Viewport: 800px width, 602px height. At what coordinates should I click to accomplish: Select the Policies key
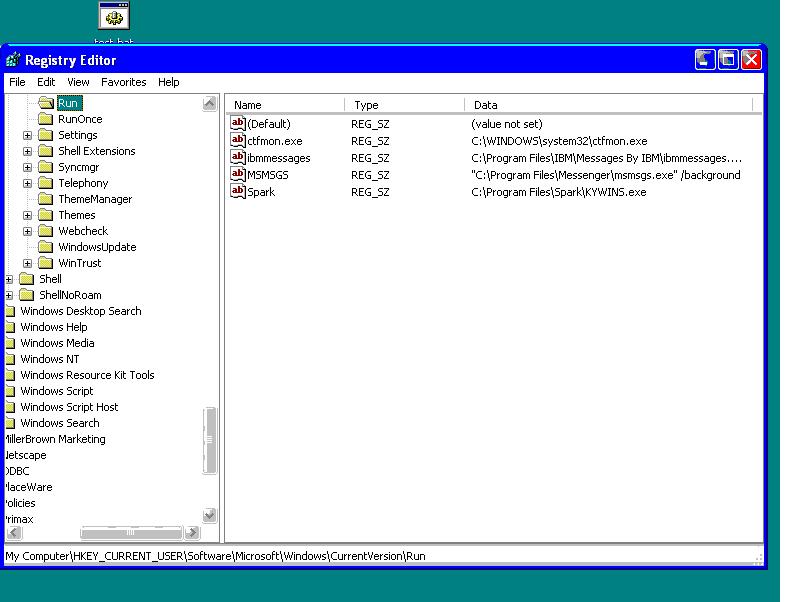20,503
